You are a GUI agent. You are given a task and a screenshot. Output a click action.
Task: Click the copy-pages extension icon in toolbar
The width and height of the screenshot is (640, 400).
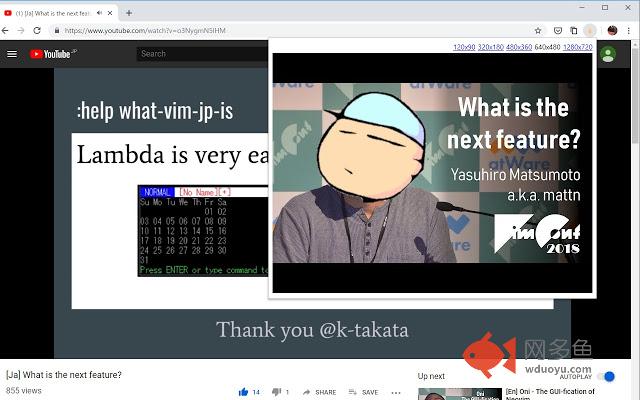(573, 31)
